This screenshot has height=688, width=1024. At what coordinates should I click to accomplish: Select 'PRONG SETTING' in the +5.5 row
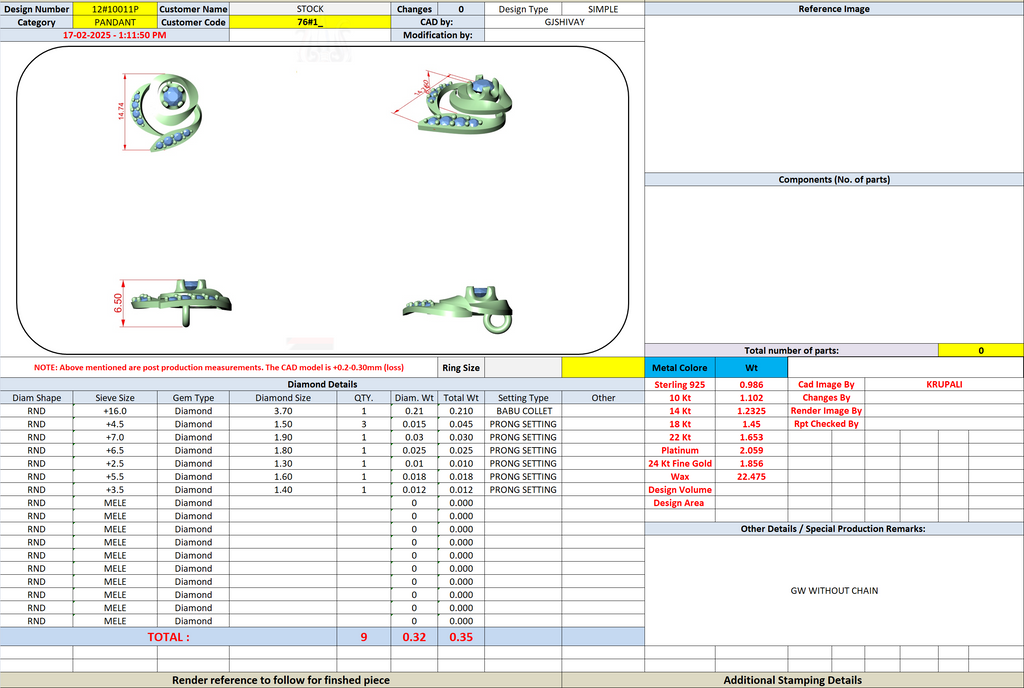[x=523, y=477]
